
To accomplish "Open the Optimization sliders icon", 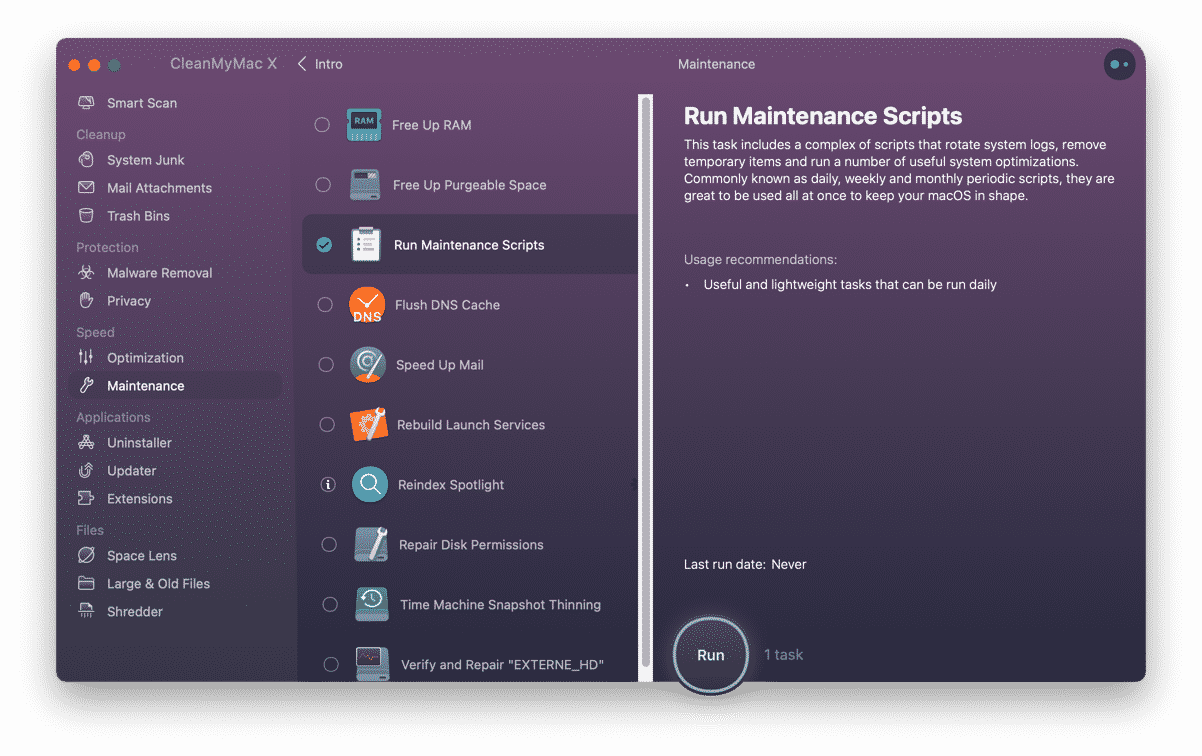I will (87, 358).
